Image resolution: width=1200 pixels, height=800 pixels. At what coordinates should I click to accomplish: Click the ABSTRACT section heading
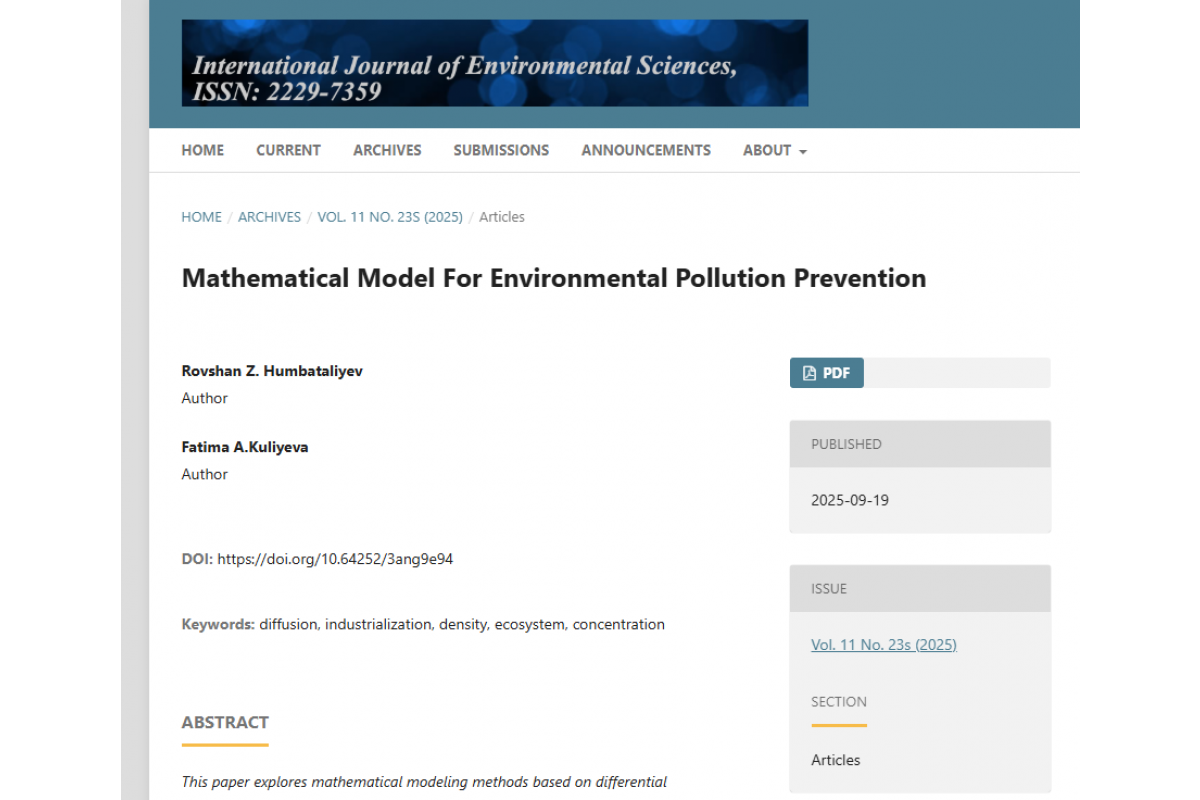pyautogui.click(x=225, y=722)
